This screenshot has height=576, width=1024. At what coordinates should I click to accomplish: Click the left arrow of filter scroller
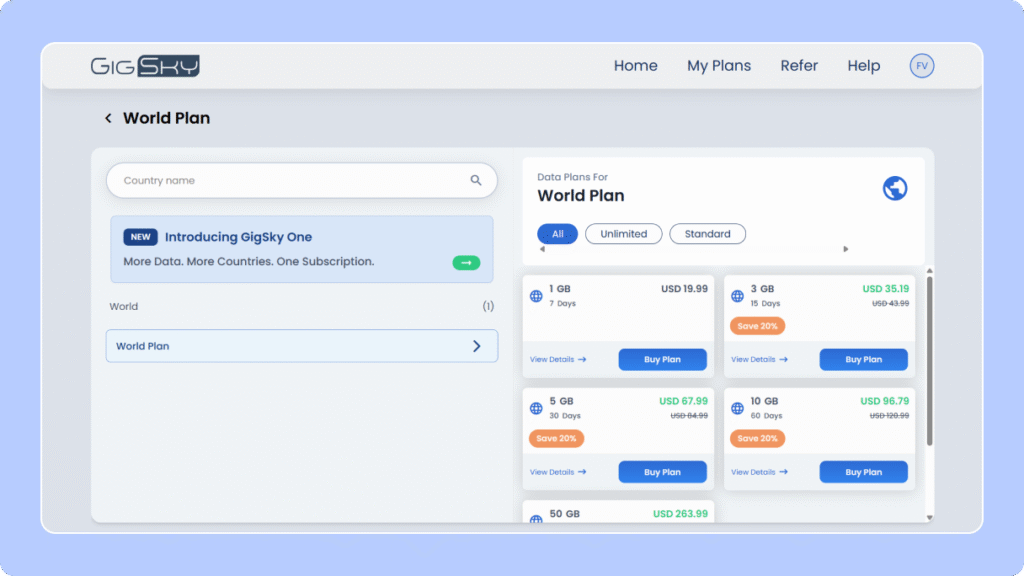pos(541,249)
